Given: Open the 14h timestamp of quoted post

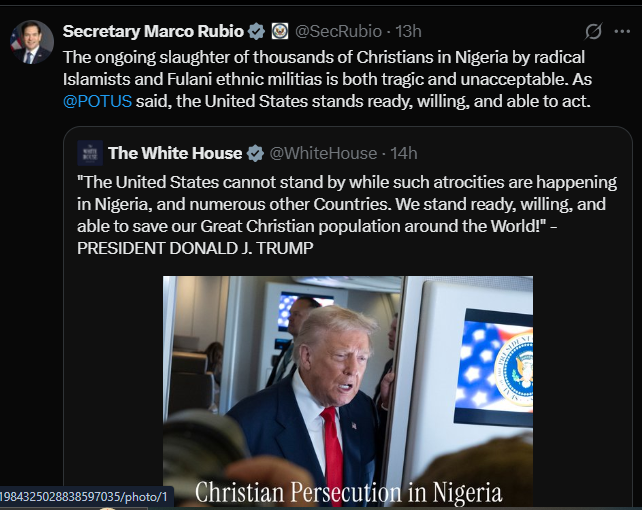Looking at the screenshot, I should [404, 153].
